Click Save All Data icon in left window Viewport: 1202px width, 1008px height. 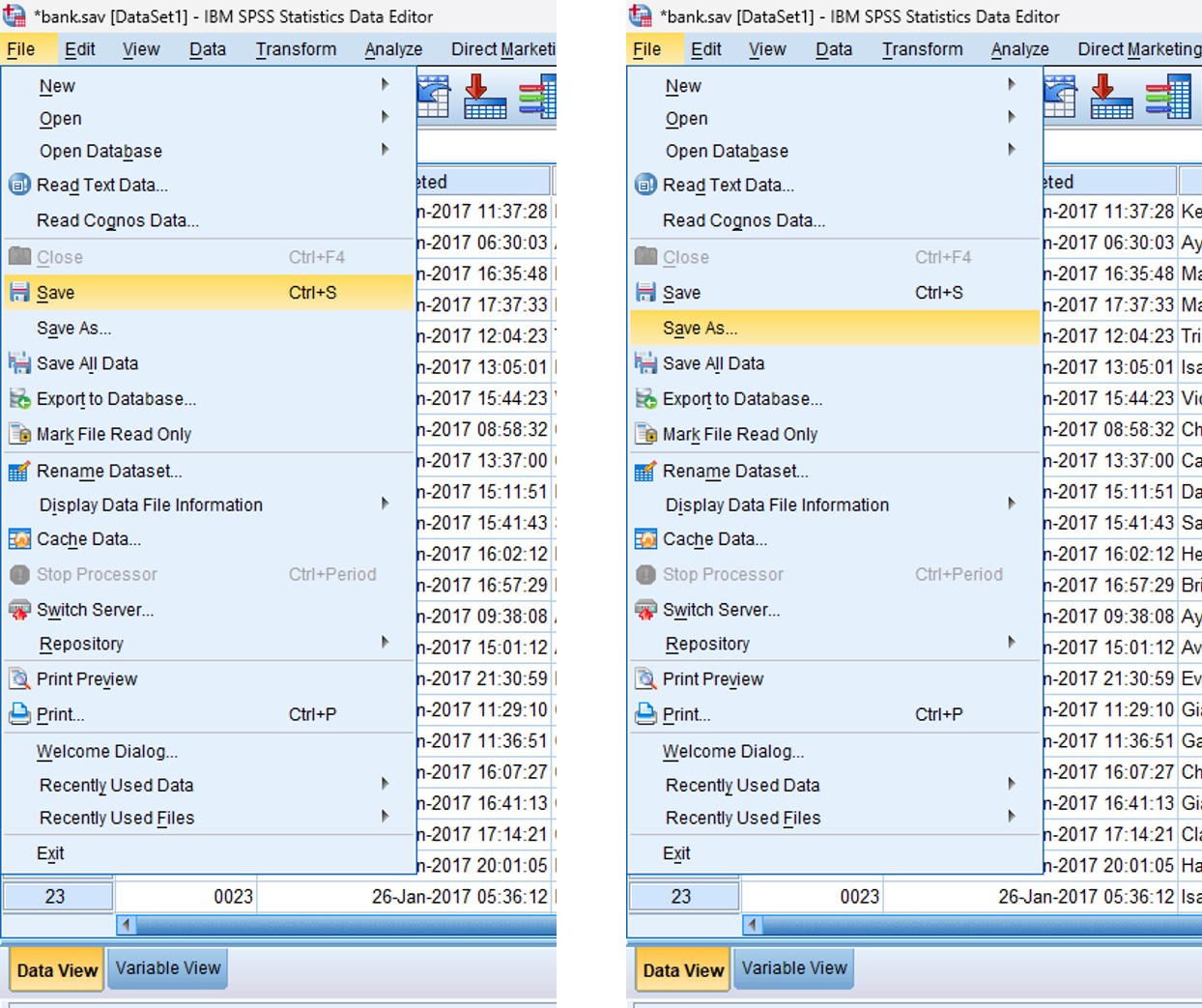(19, 363)
